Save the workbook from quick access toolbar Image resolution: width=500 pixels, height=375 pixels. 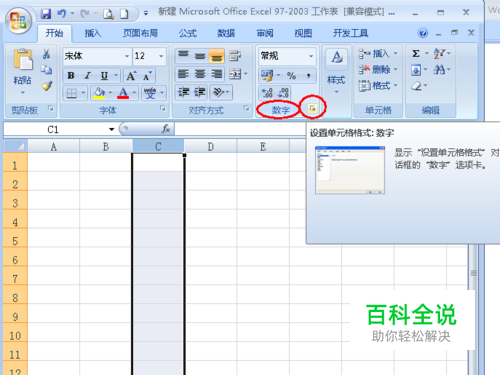[x=46, y=14]
